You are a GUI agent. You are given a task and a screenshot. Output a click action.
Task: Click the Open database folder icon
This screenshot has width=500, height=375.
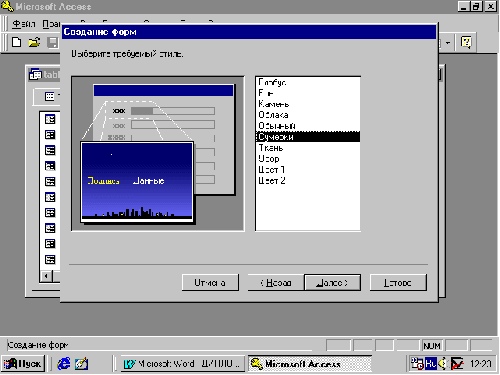coord(34,42)
